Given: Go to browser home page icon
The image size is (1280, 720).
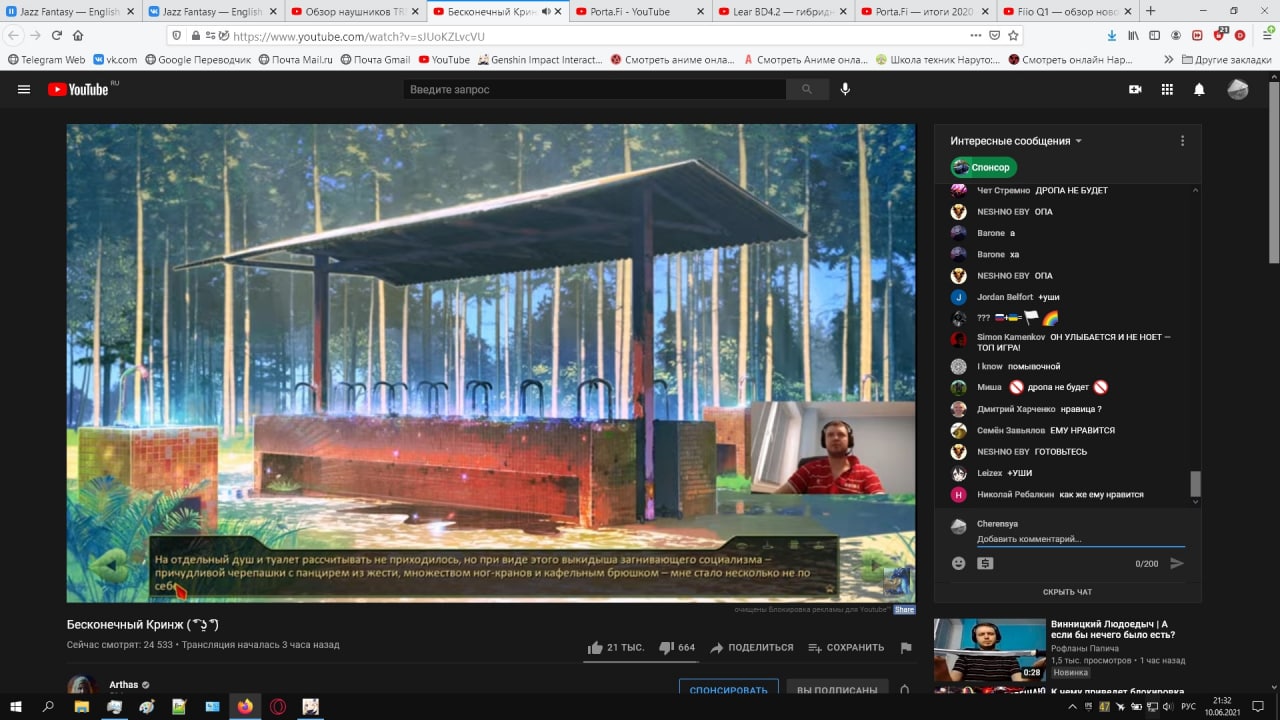Looking at the screenshot, I should click(78, 35).
